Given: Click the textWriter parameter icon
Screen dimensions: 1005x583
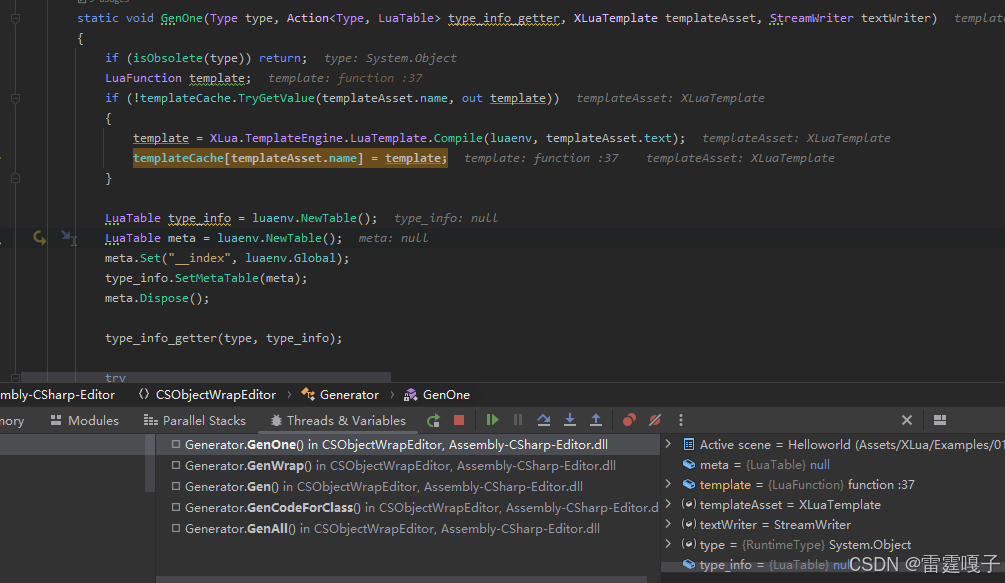Looking at the screenshot, I should click(x=689, y=524).
